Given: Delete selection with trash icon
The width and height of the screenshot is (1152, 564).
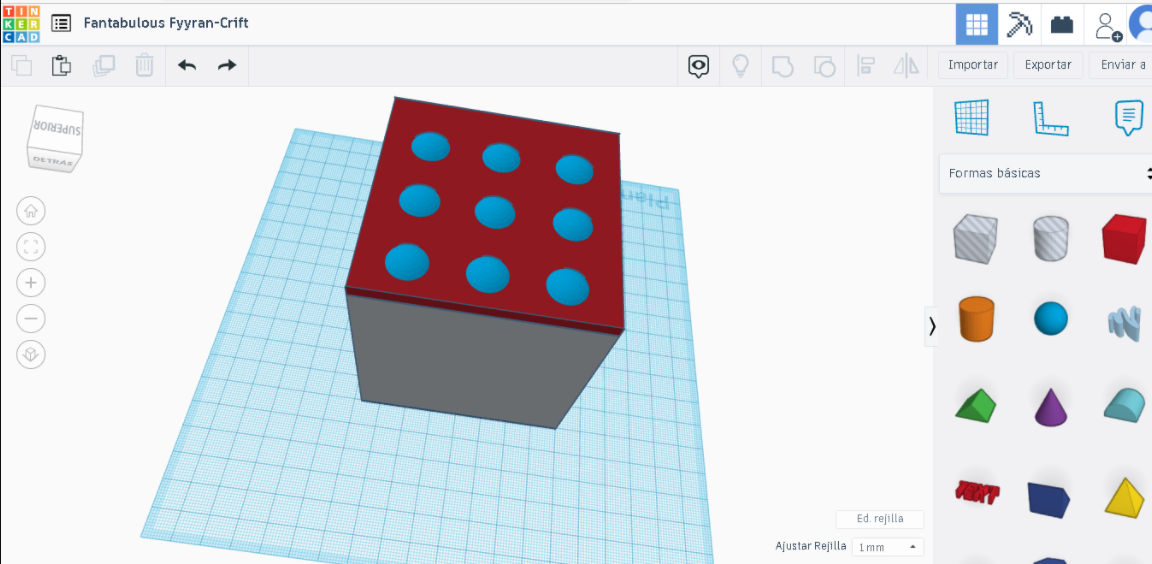Looking at the screenshot, I should (144, 65).
